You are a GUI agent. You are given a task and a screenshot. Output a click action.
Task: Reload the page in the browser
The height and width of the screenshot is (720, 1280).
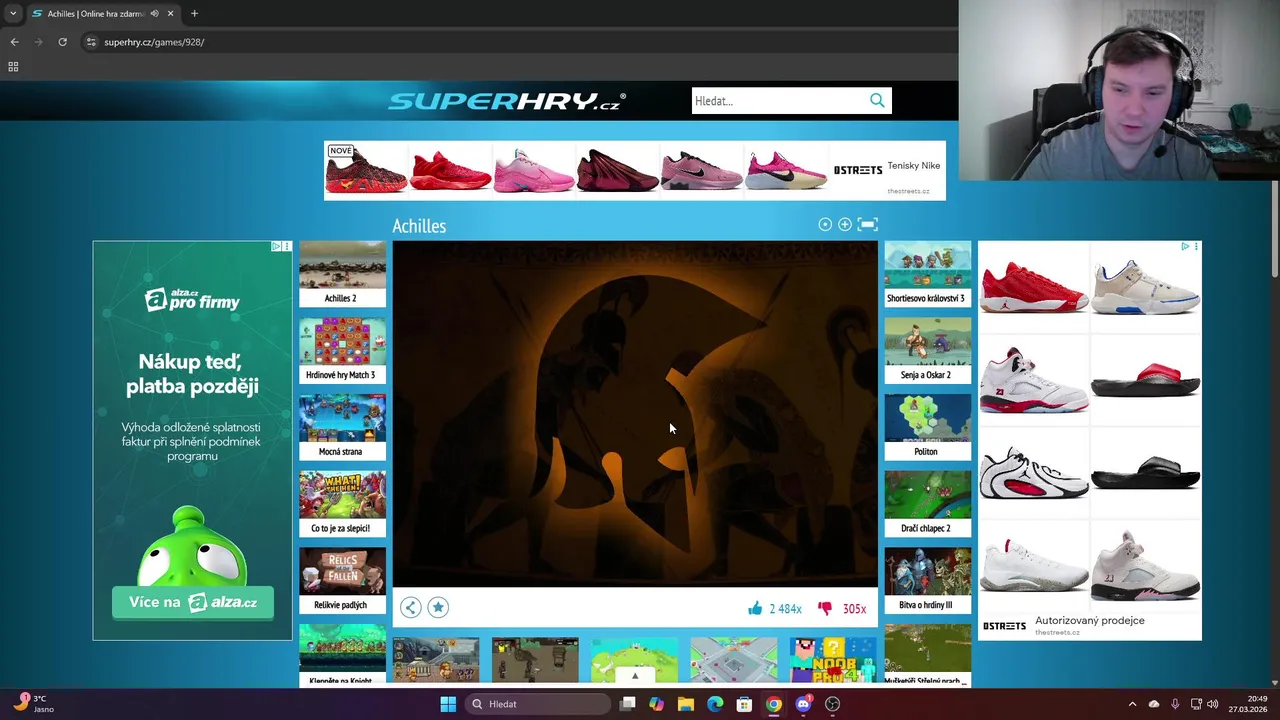[x=62, y=42]
